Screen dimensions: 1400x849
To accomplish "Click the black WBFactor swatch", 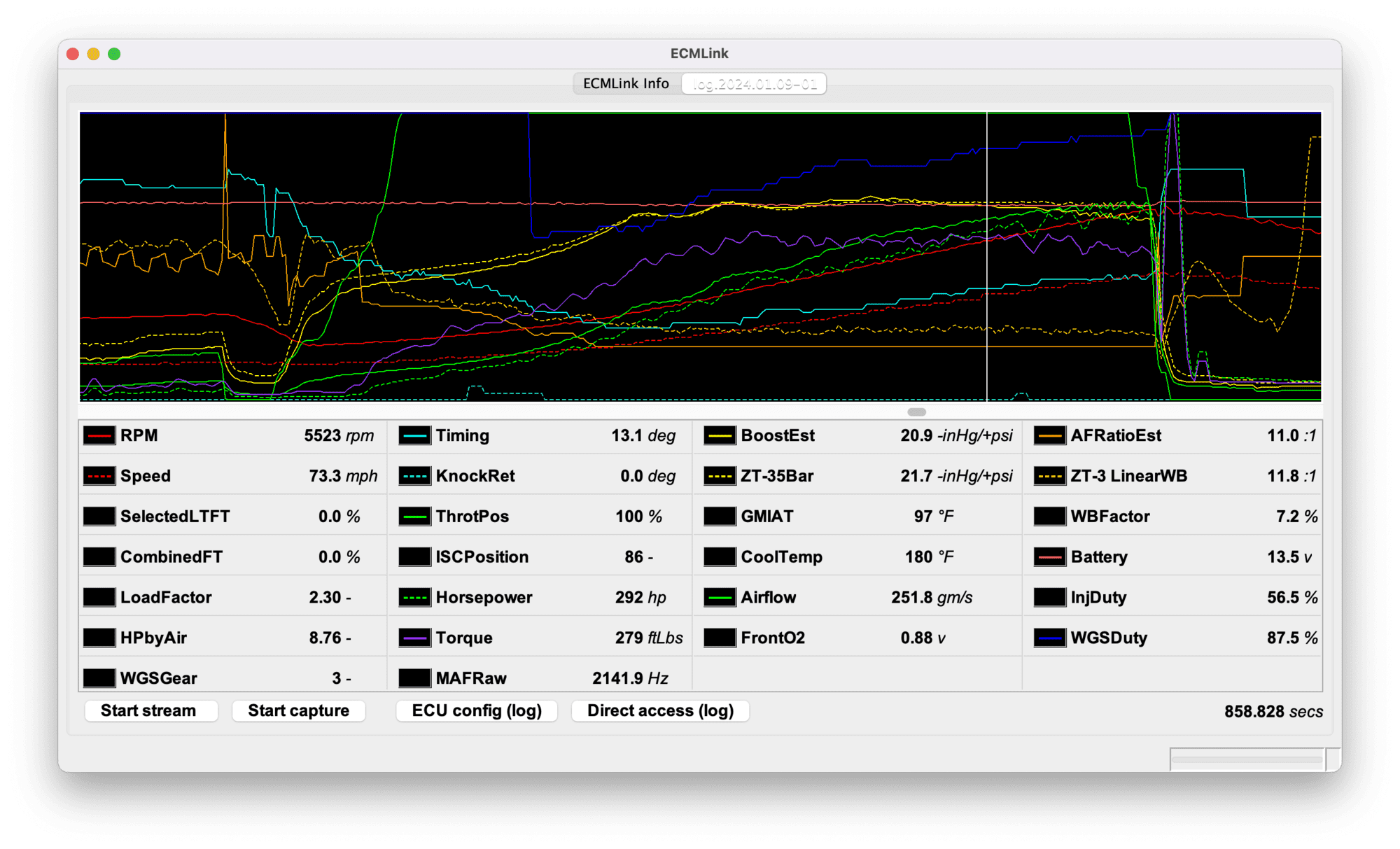I will (1049, 517).
